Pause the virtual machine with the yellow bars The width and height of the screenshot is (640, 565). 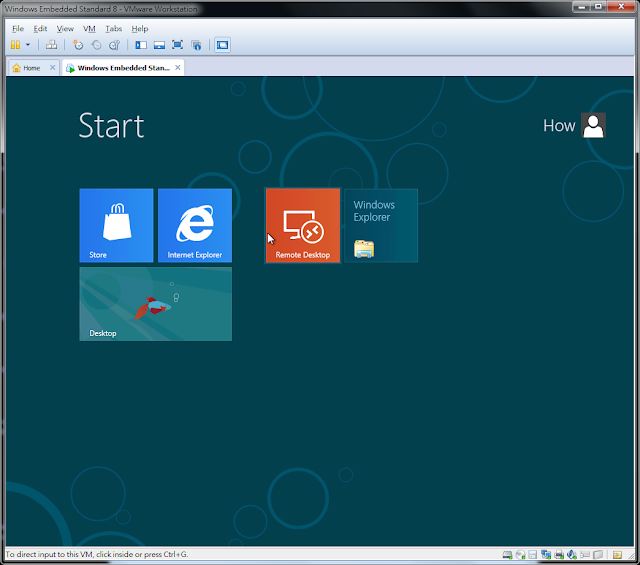point(15,45)
